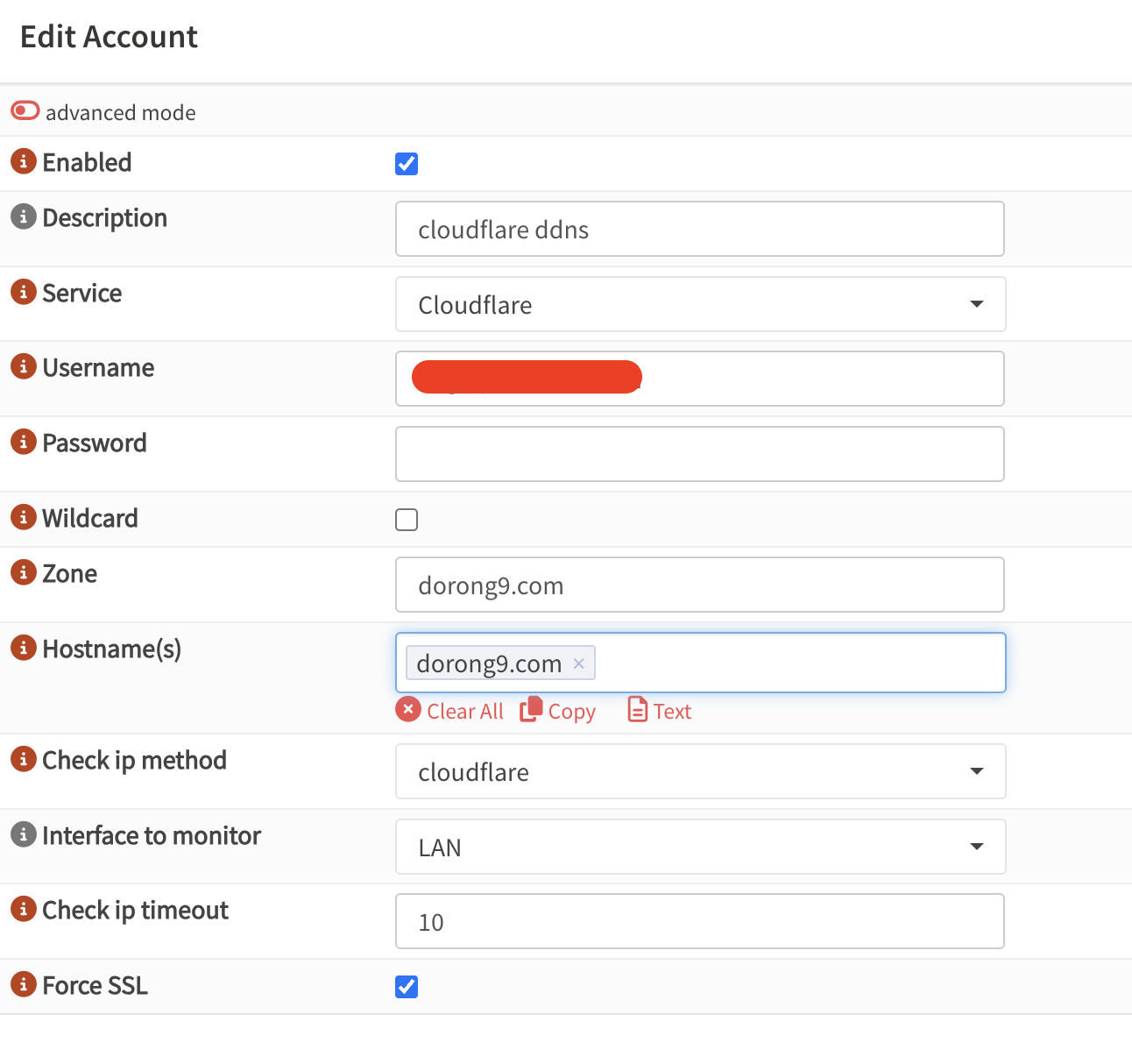Click the info icon beside Hostname(s)
This screenshot has height=1064, width=1132.
point(24,649)
